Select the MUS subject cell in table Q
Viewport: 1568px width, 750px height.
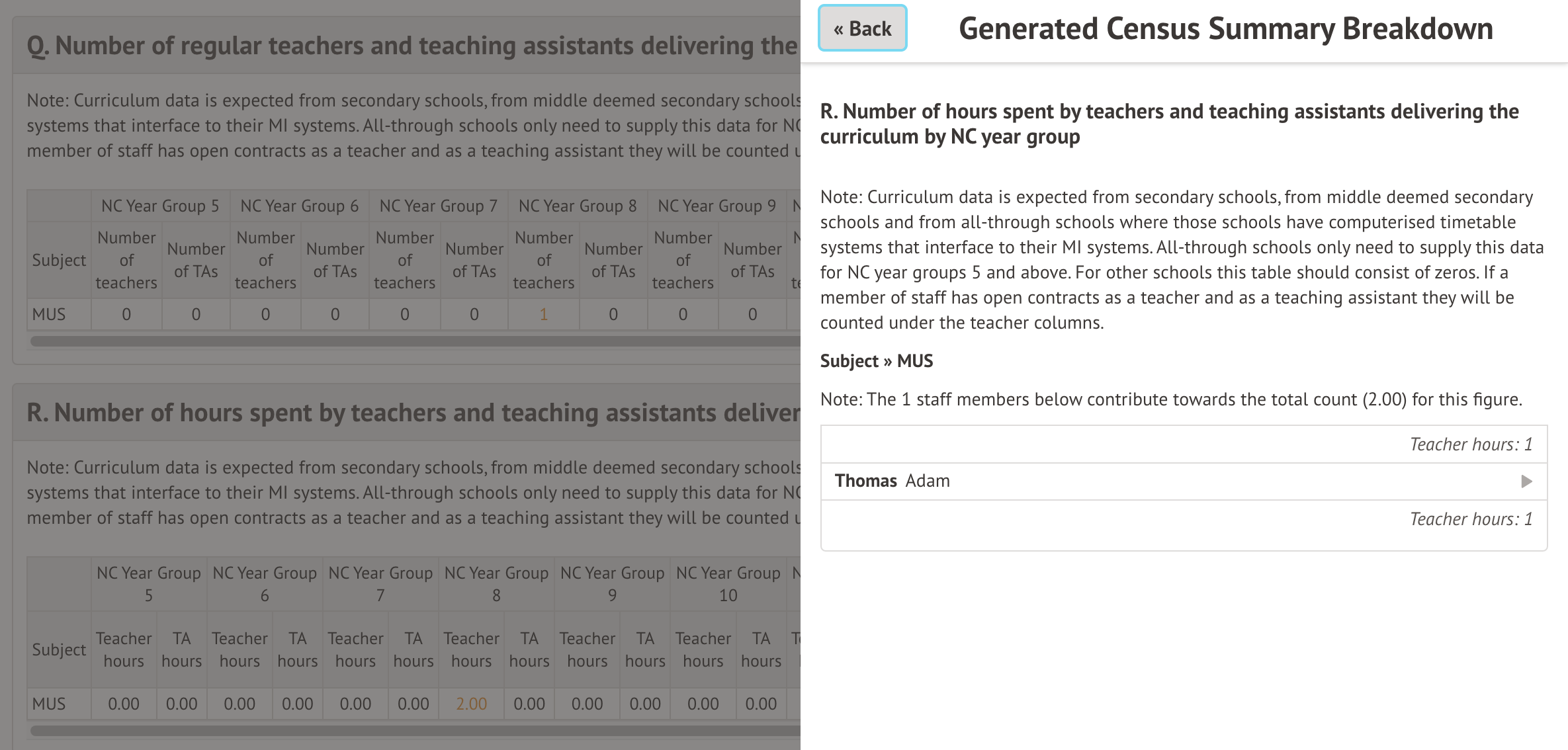click(50, 314)
